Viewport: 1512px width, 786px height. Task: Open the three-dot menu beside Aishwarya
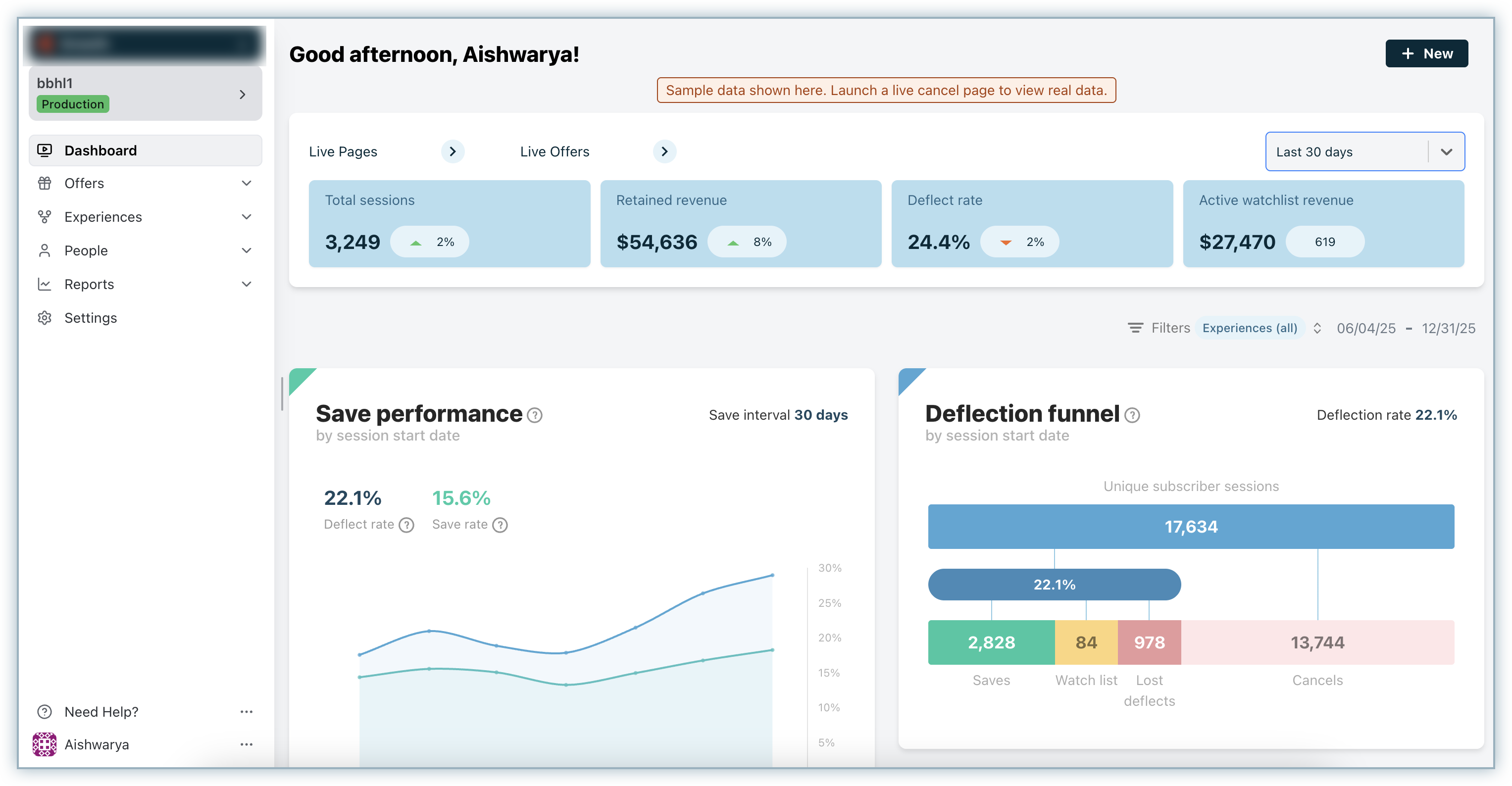247,744
